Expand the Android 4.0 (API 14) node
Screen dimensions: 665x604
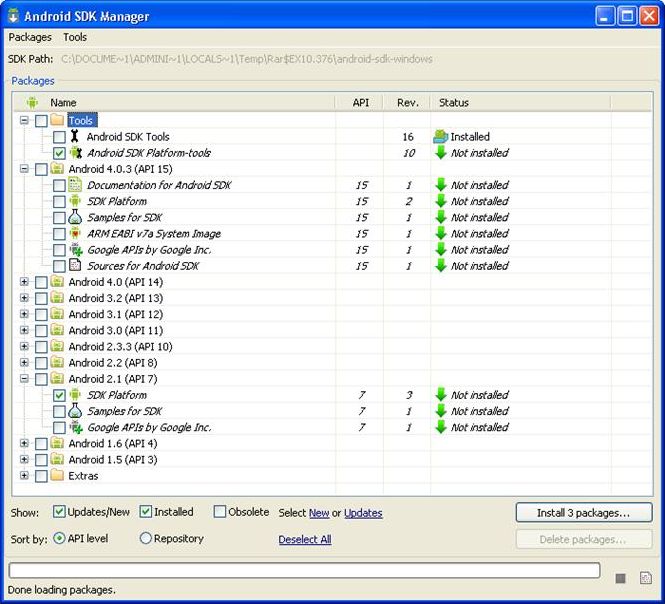click(x=24, y=282)
